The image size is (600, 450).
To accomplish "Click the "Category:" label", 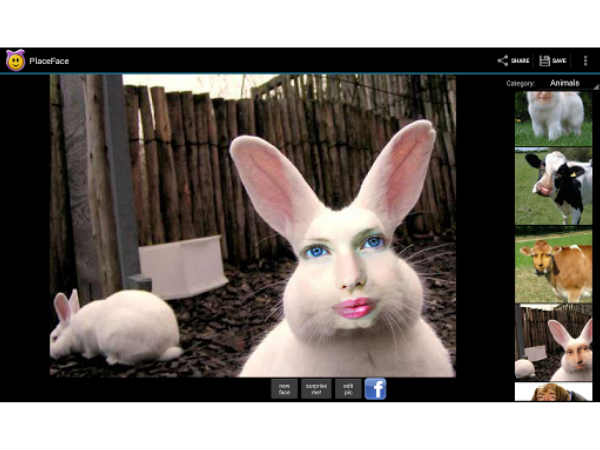I will 521,83.
